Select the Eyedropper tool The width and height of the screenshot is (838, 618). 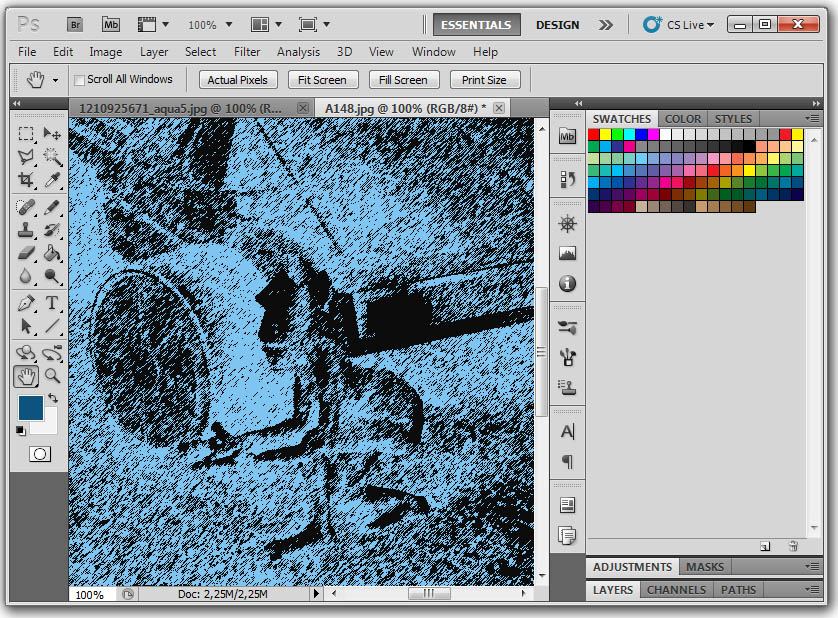pyautogui.click(x=52, y=180)
